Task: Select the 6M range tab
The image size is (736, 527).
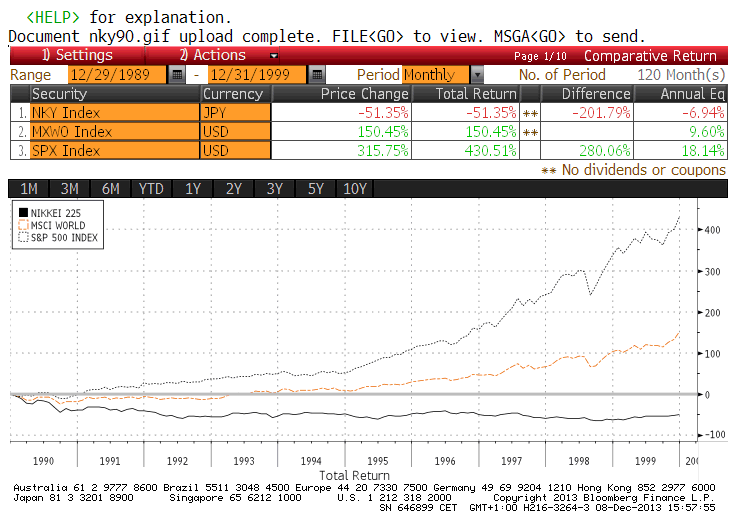Action: [x=110, y=189]
